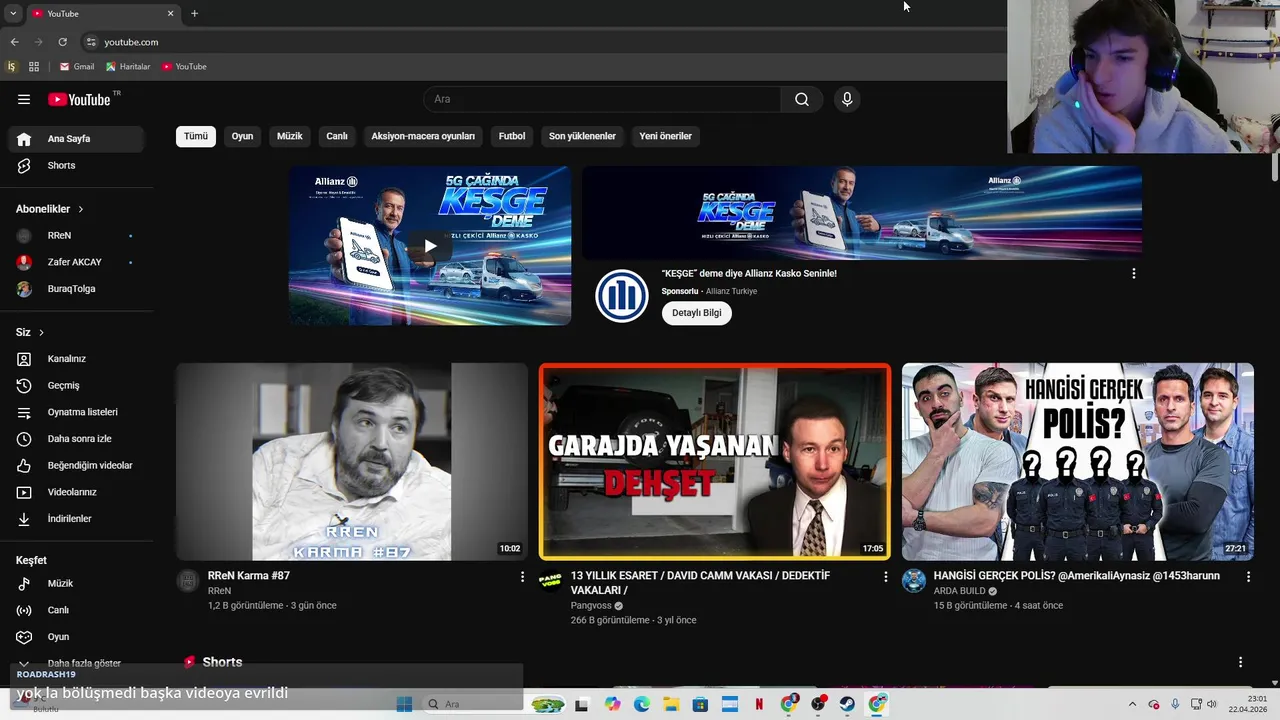Open Zafer AKCAY subscription

(76, 262)
